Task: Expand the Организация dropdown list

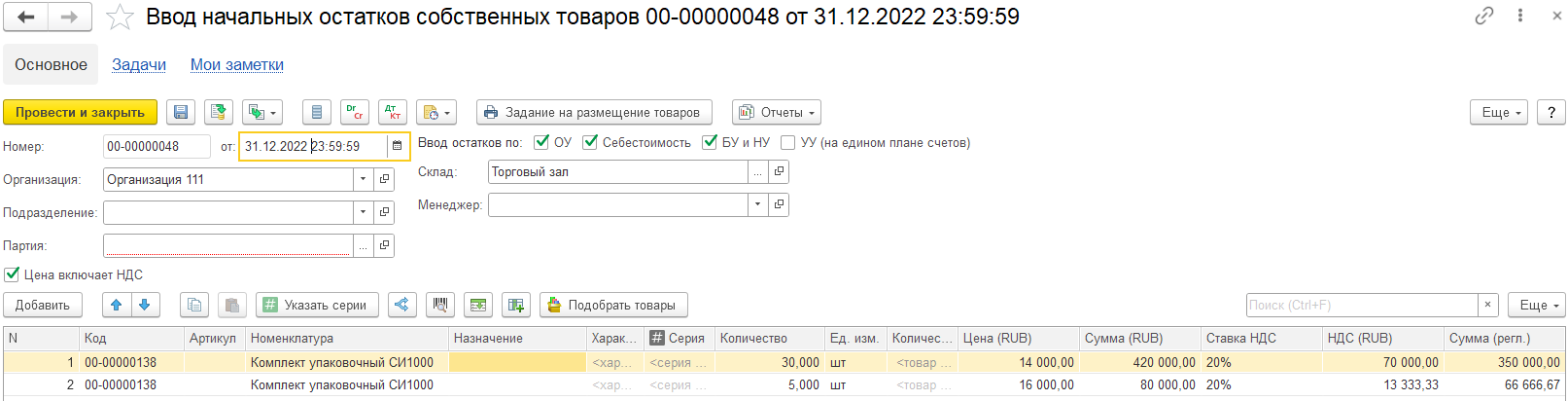Action: [x=363, y=180]
